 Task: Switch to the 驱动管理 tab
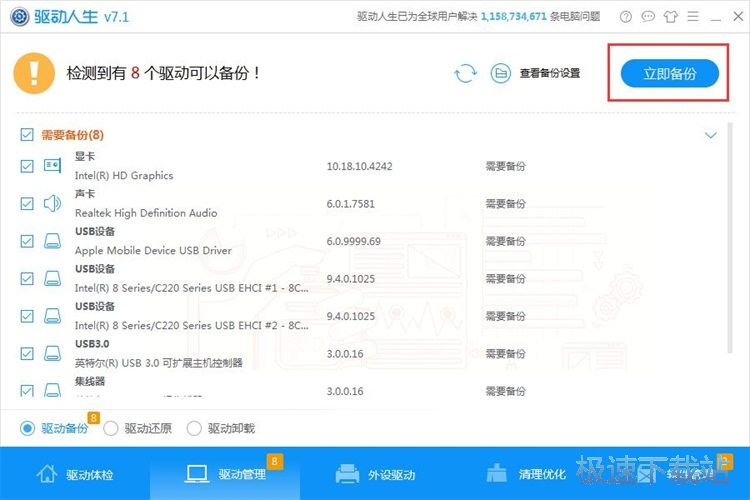(225, 474)
